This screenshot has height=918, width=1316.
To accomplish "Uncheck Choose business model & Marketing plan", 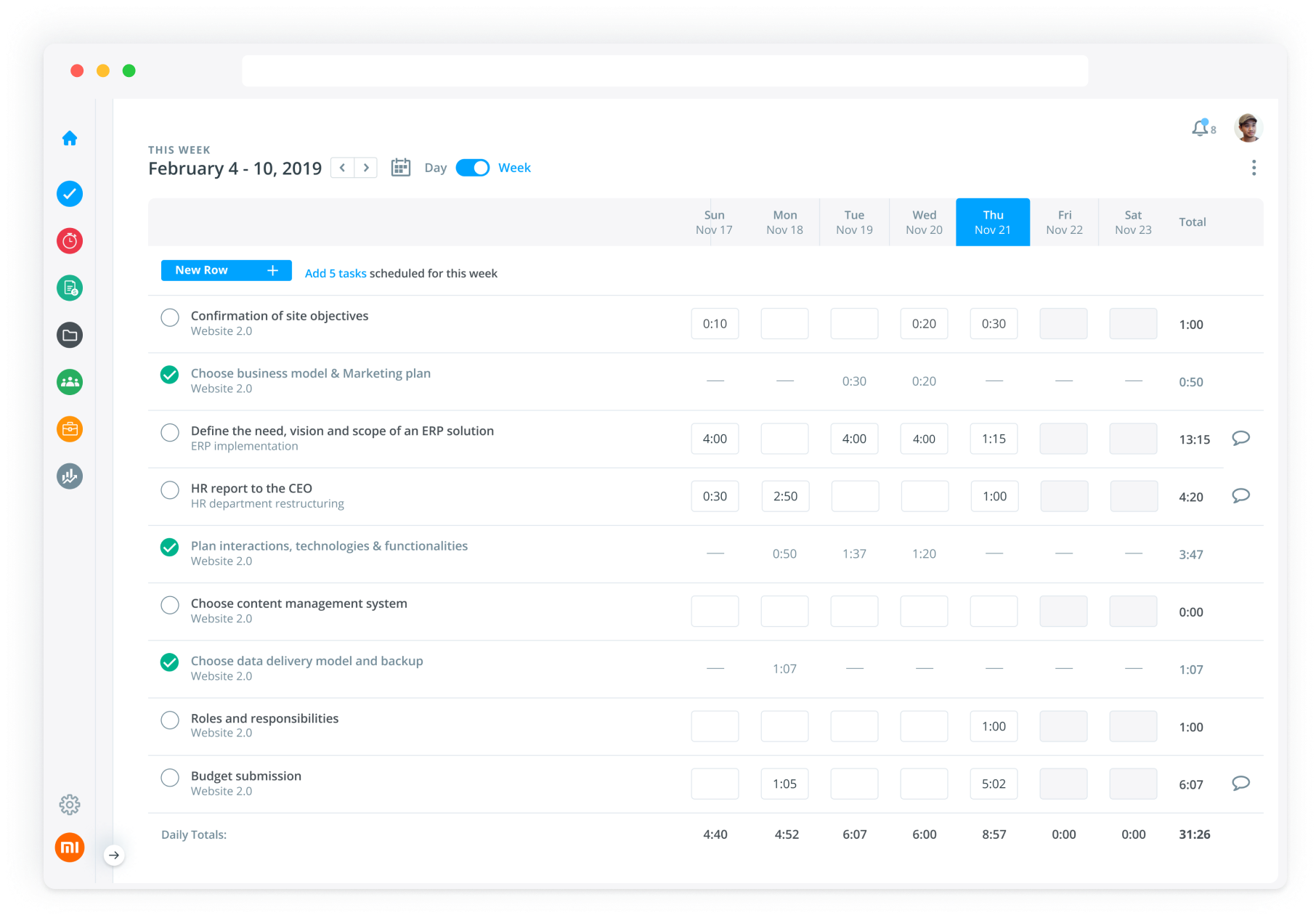I will point(170,375).
